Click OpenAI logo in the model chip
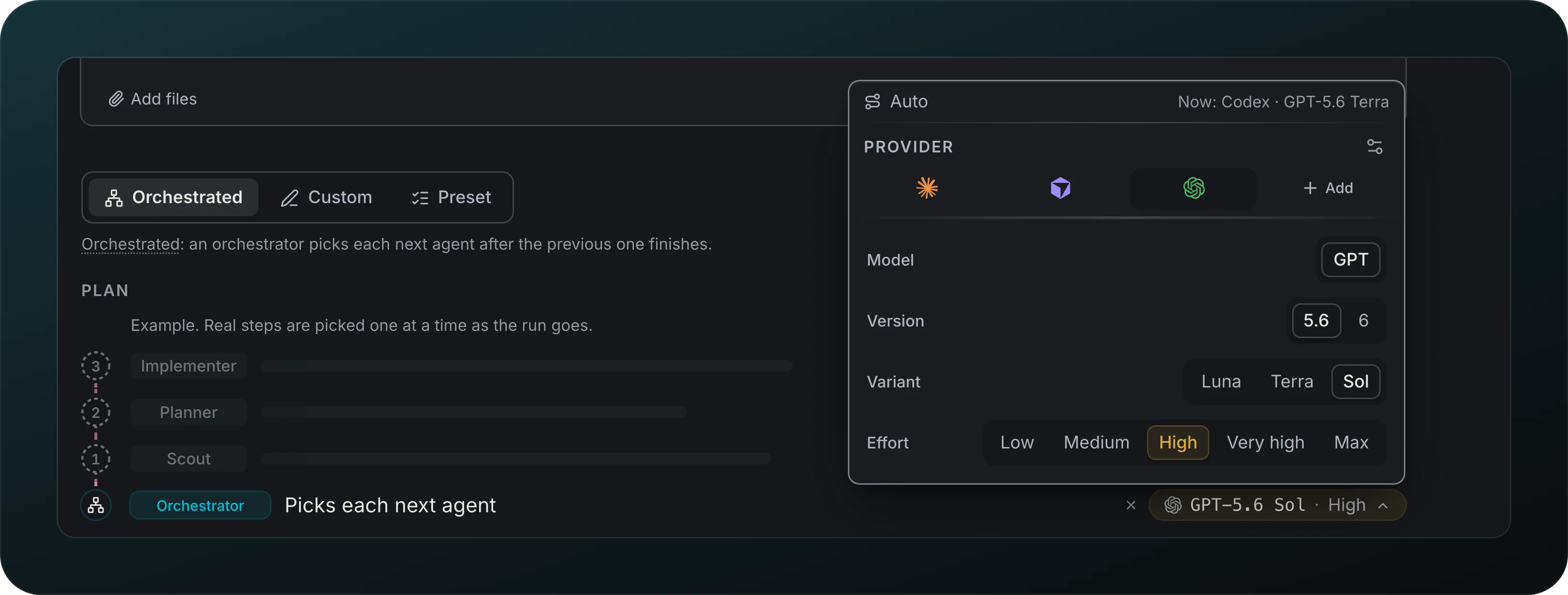 tap(1172, 505)
